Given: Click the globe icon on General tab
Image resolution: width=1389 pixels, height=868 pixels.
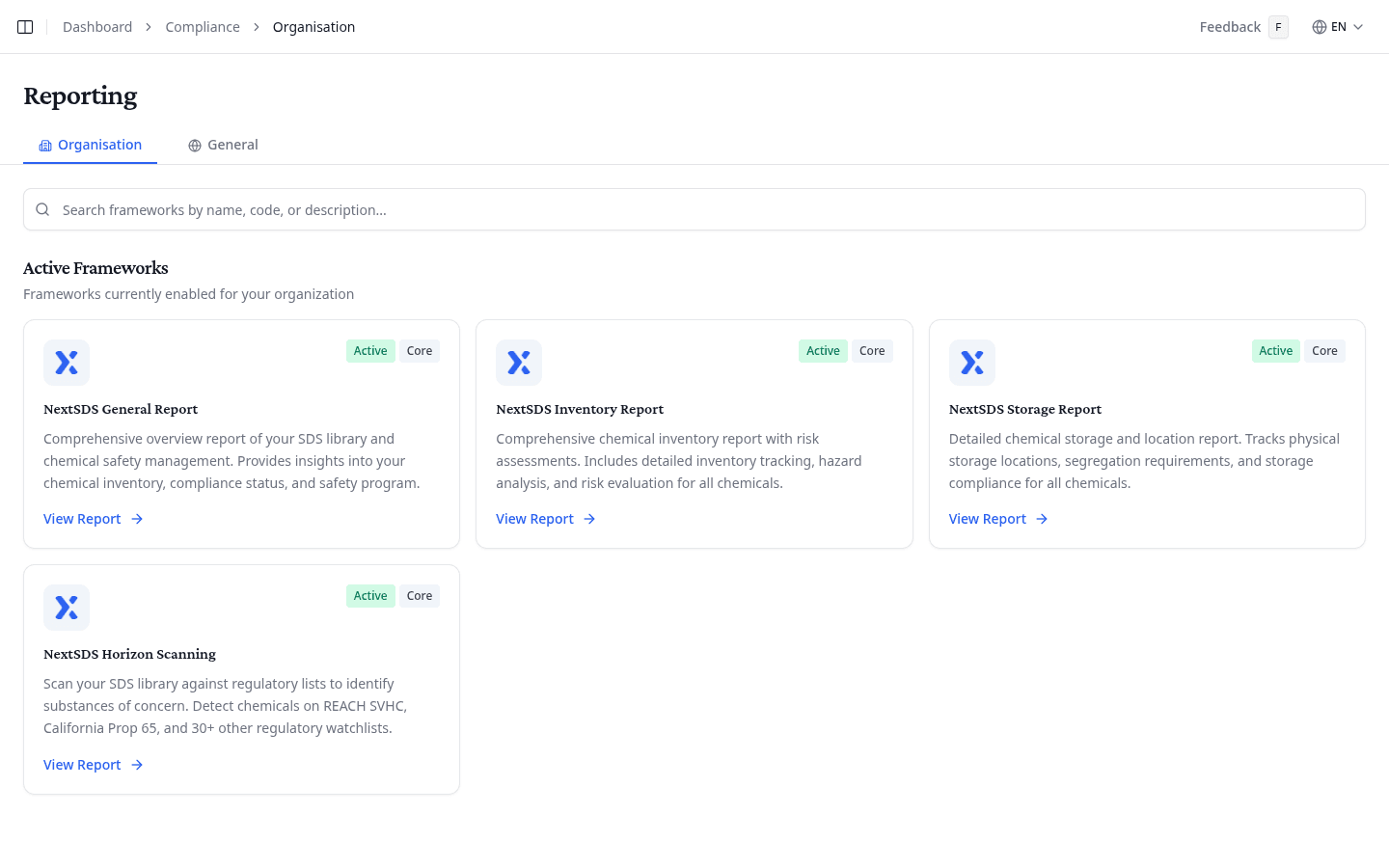Looking at the screenshot, I should click(x=194, y=145).
